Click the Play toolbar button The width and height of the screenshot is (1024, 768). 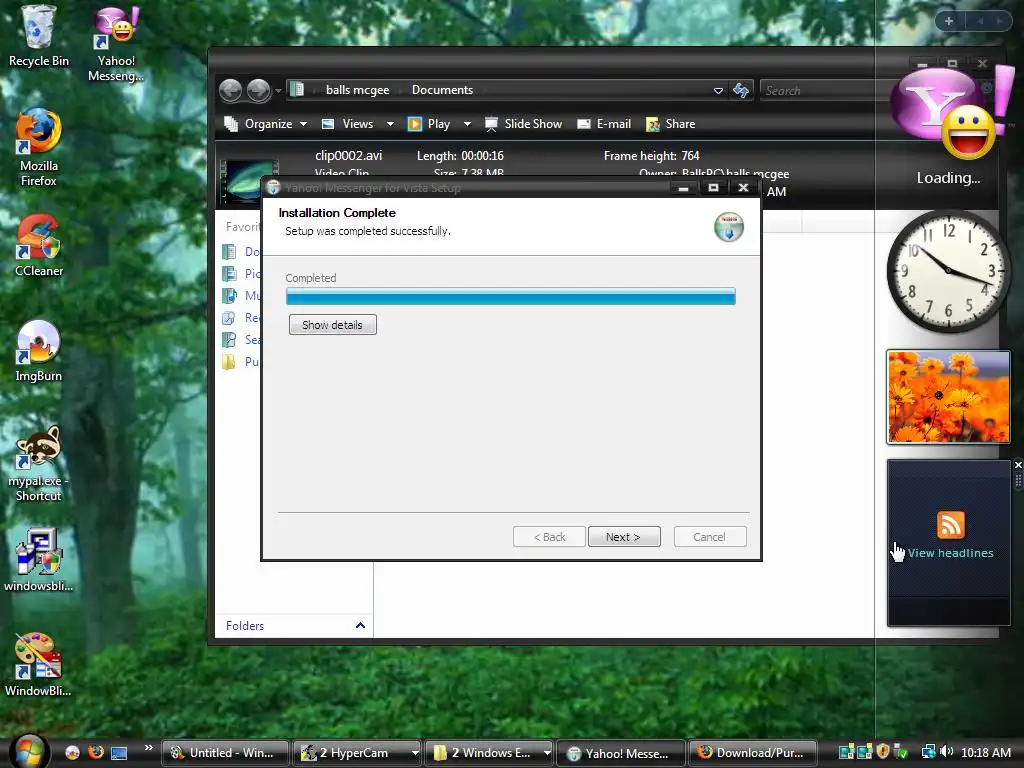pos(429,124)
